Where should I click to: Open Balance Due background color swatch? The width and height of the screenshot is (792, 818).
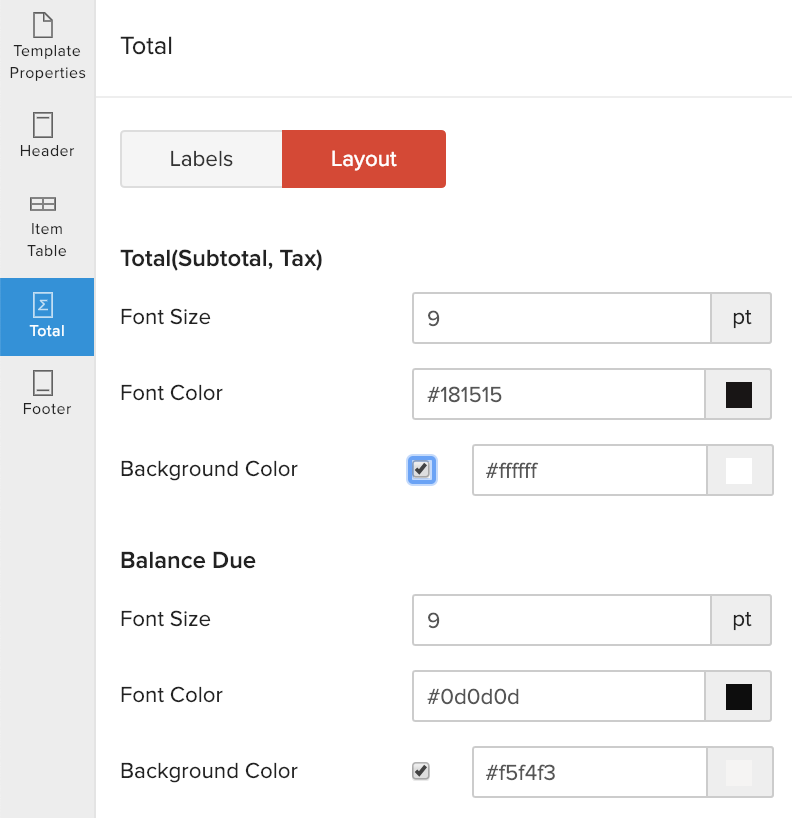[x=739, y=772]
